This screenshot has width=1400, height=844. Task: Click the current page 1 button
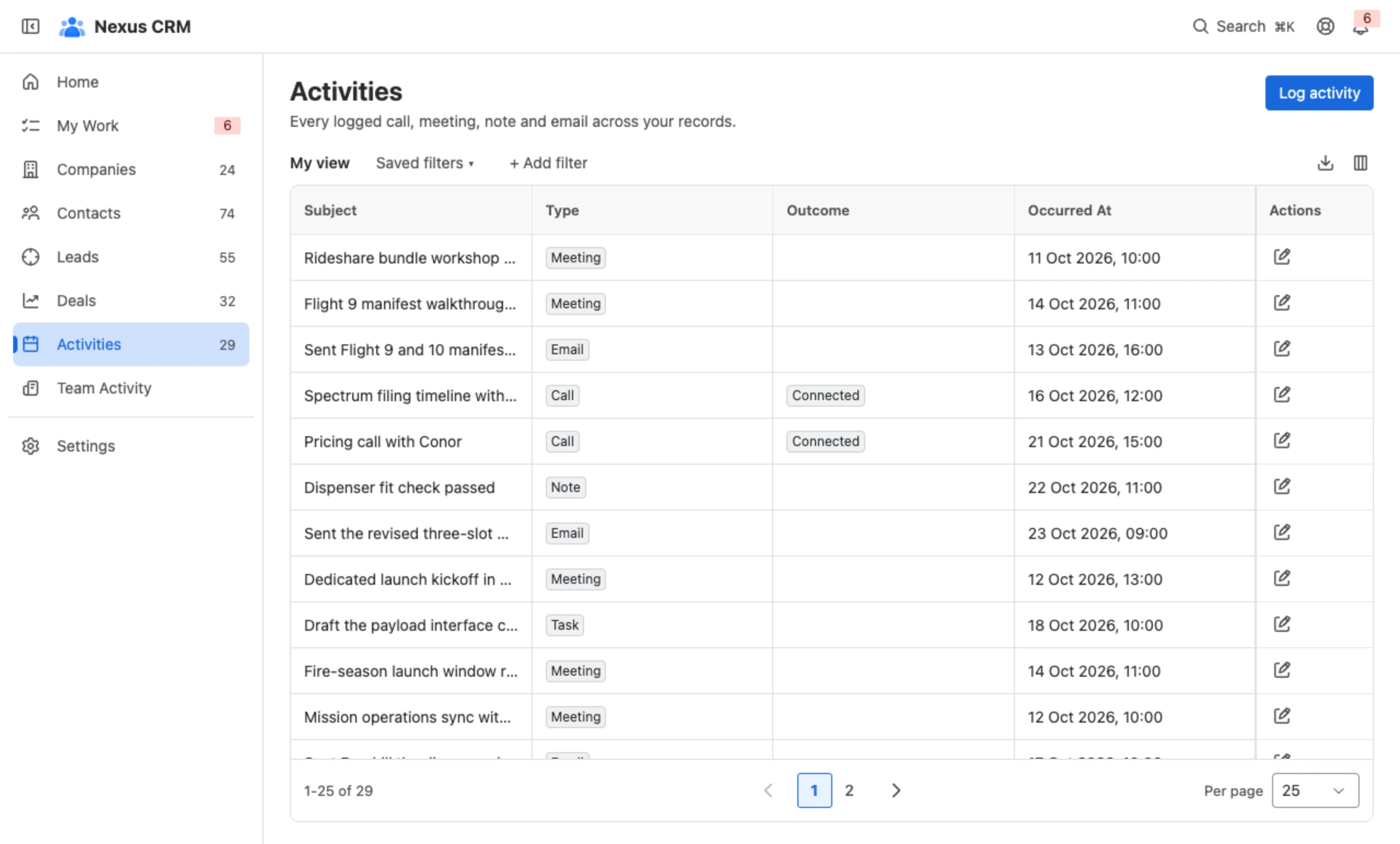click(814, 790)
